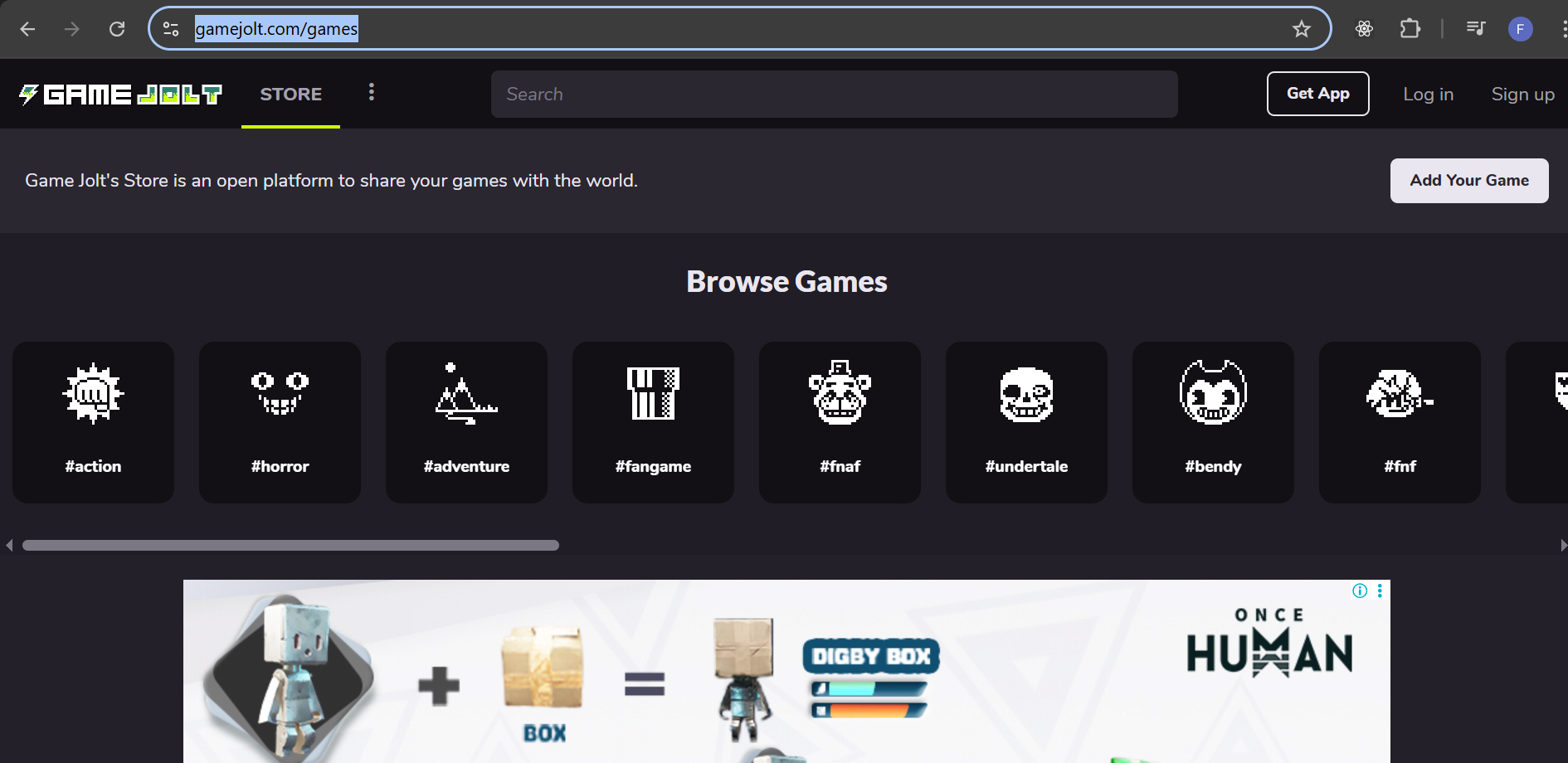Open the #horror games category
Screen dimensions: 1568x763
click(280, 421)
